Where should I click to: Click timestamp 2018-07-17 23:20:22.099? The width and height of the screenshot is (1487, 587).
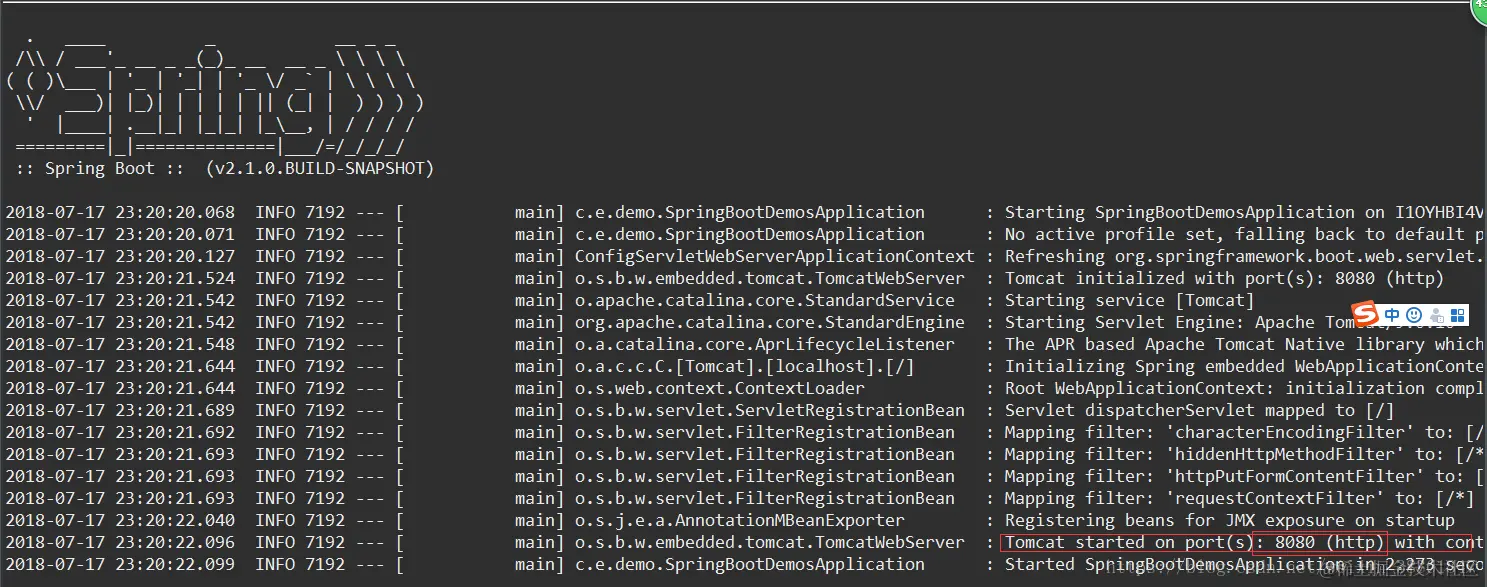click(x=120, y=564)
